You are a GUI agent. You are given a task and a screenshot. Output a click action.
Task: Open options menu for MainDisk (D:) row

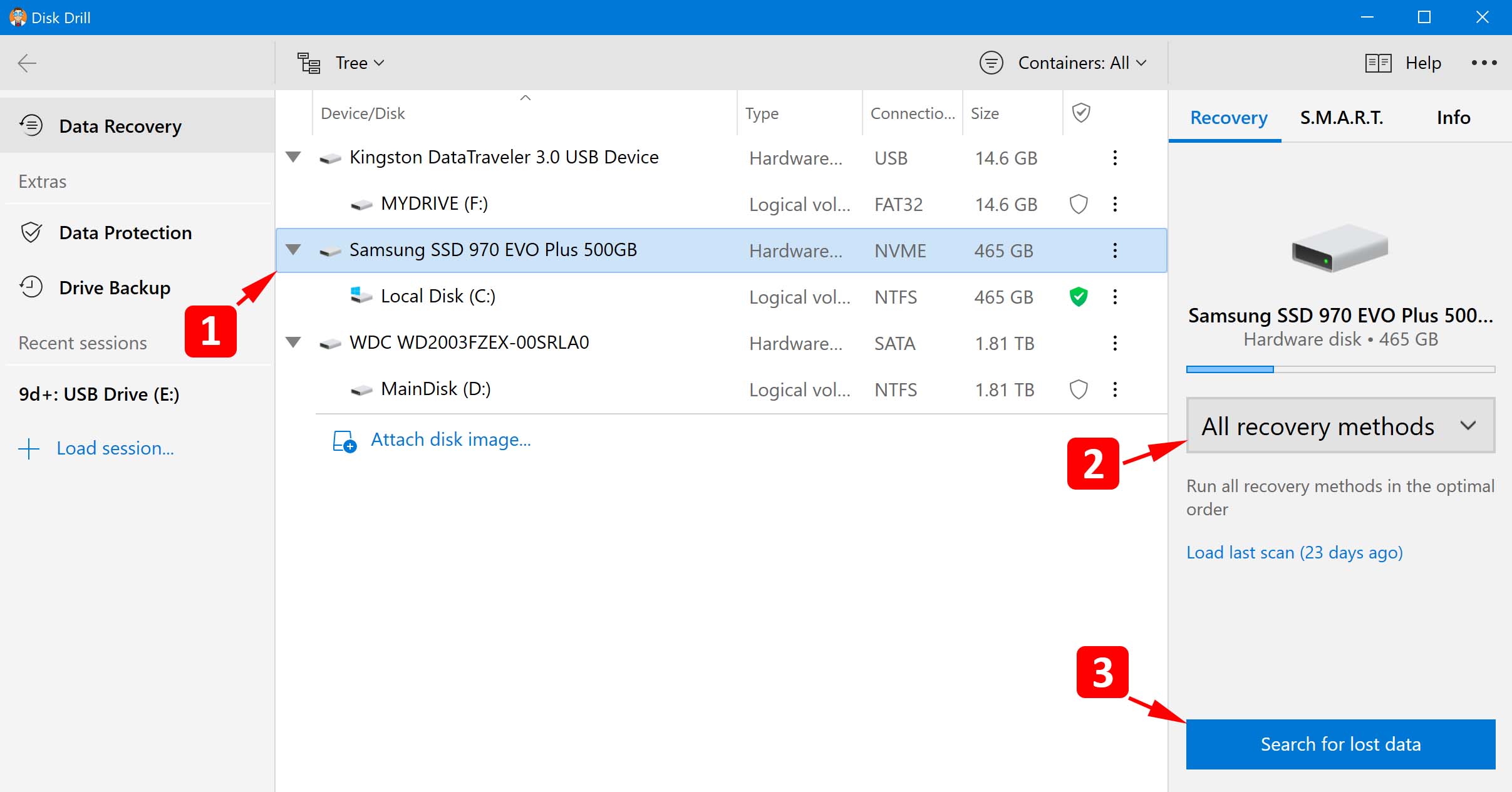[1115, 389]
